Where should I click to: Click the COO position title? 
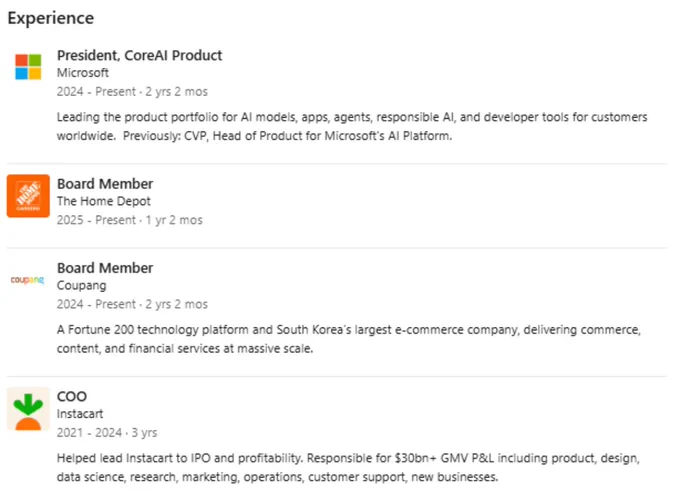[72, 396]
